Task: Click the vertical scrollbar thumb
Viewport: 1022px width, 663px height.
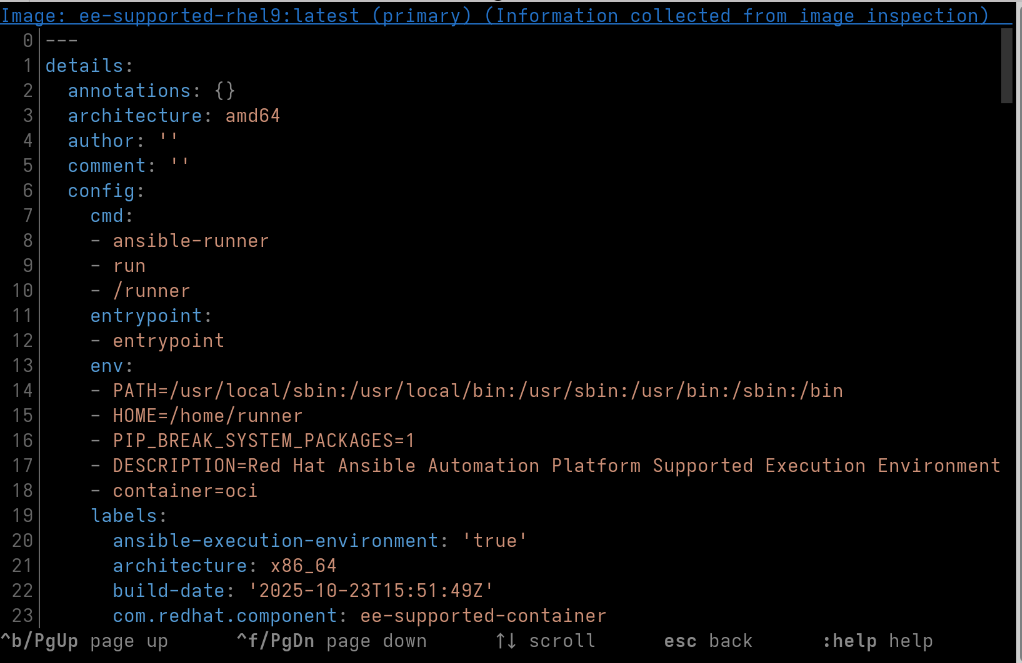Action: (x=1007, y=65)
